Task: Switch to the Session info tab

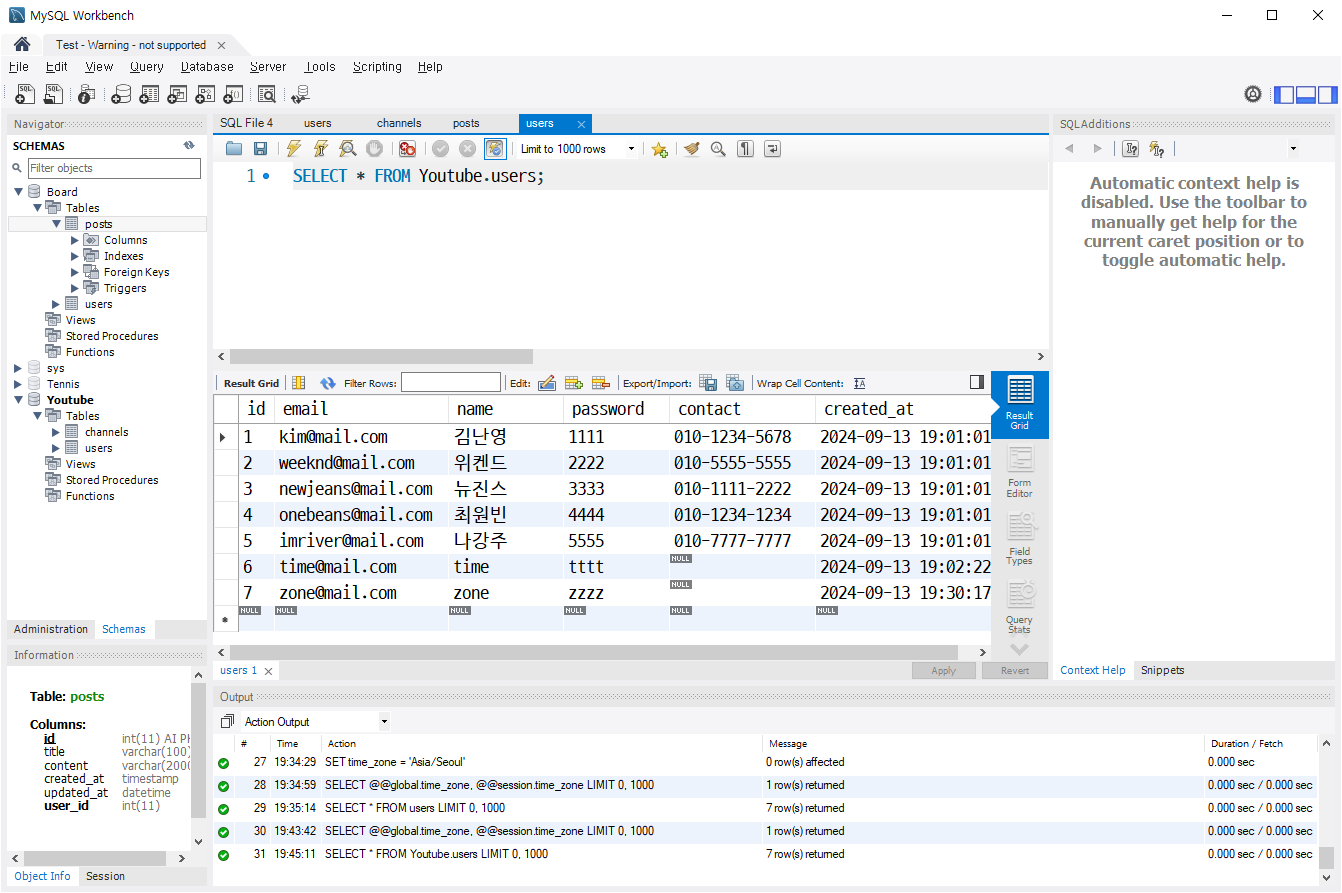Action: [x=105, y=876]
